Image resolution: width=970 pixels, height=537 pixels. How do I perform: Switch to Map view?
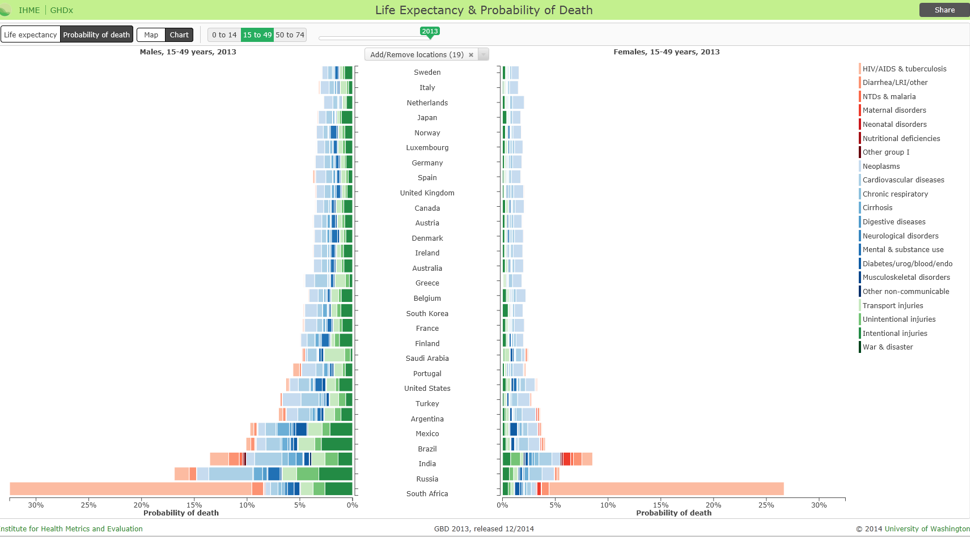(x=151, y=35)
